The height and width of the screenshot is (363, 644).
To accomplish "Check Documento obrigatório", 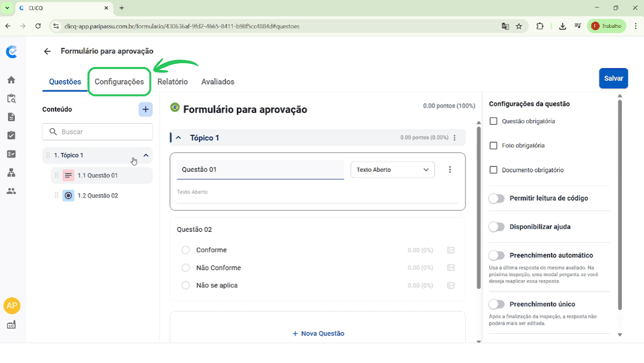I will (x=493, y=170).
